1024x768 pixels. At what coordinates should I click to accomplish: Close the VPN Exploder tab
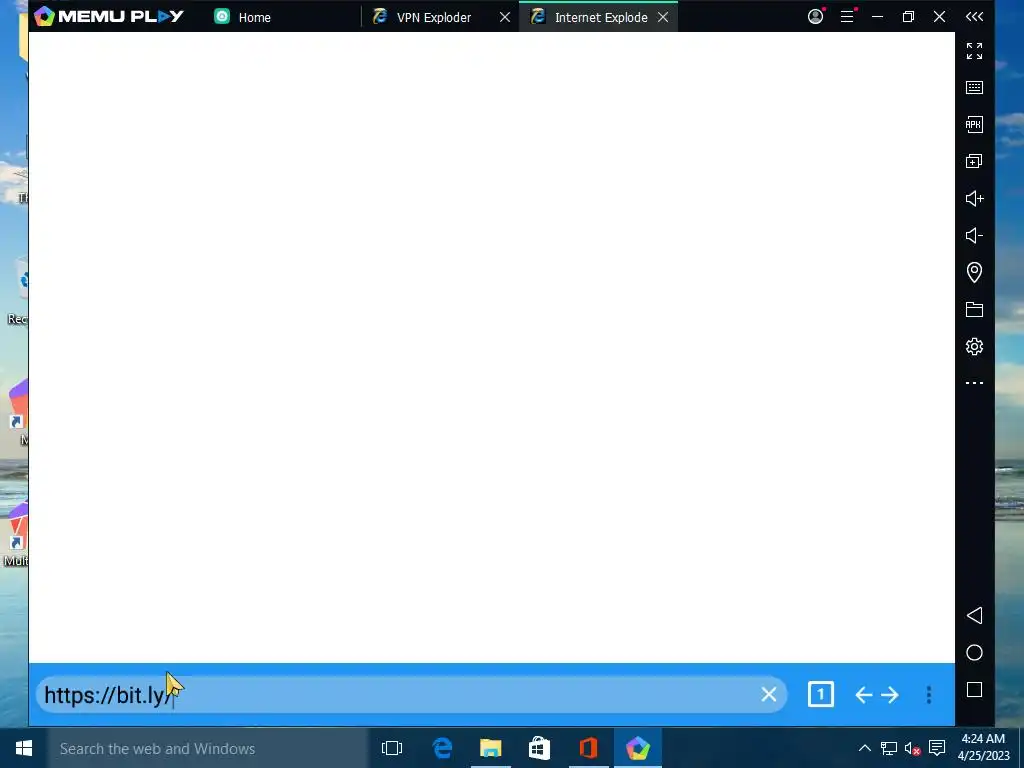point(505,17)
